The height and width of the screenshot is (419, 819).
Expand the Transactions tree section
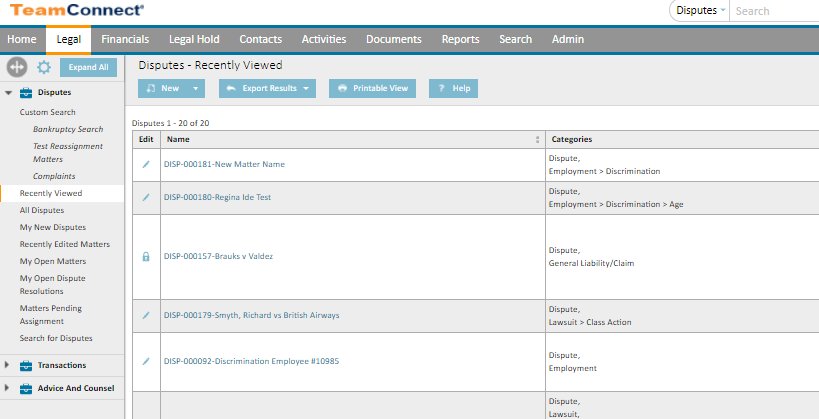coord(7,365)
